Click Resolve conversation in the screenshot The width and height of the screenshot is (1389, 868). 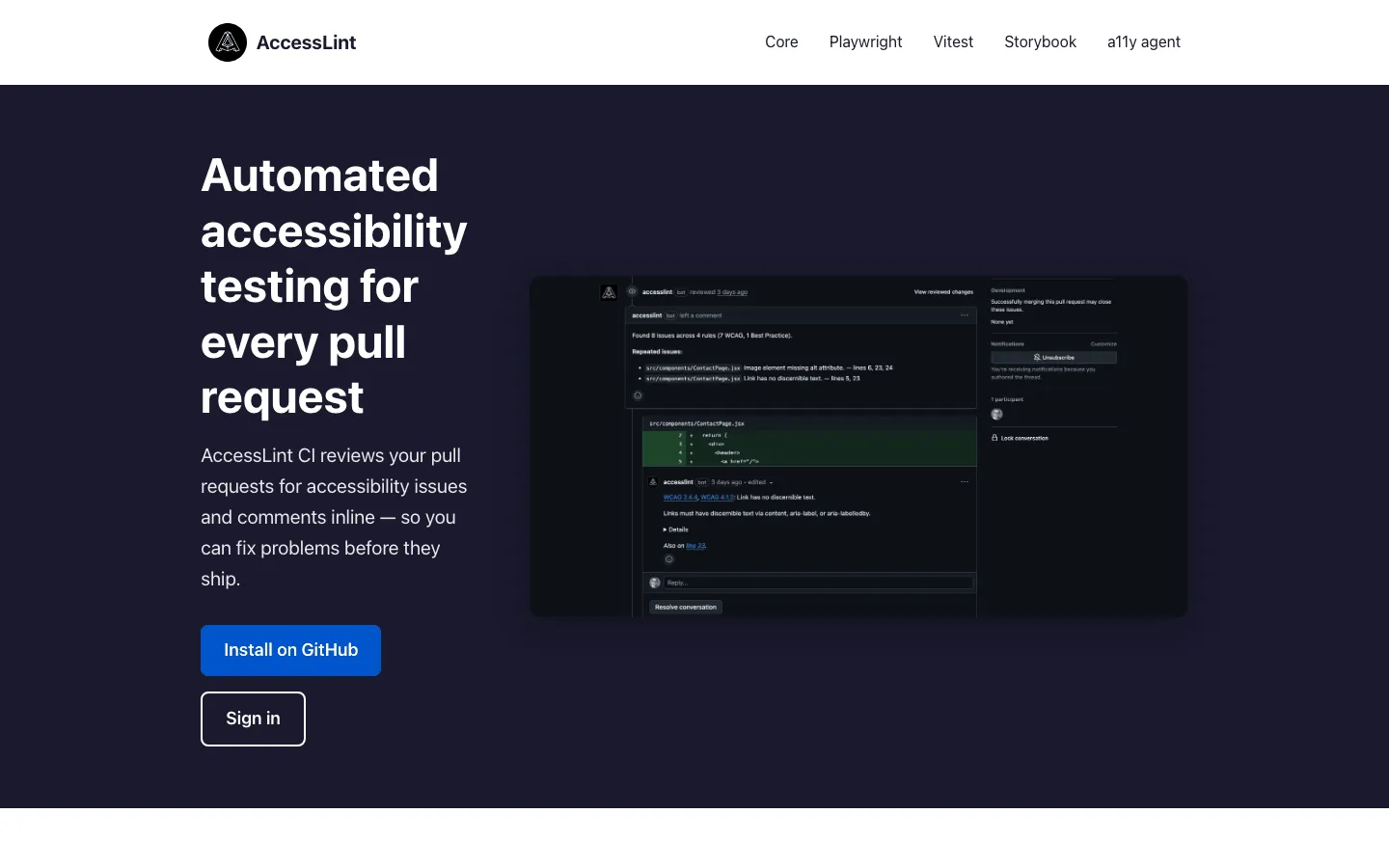(x=686, y=608)
